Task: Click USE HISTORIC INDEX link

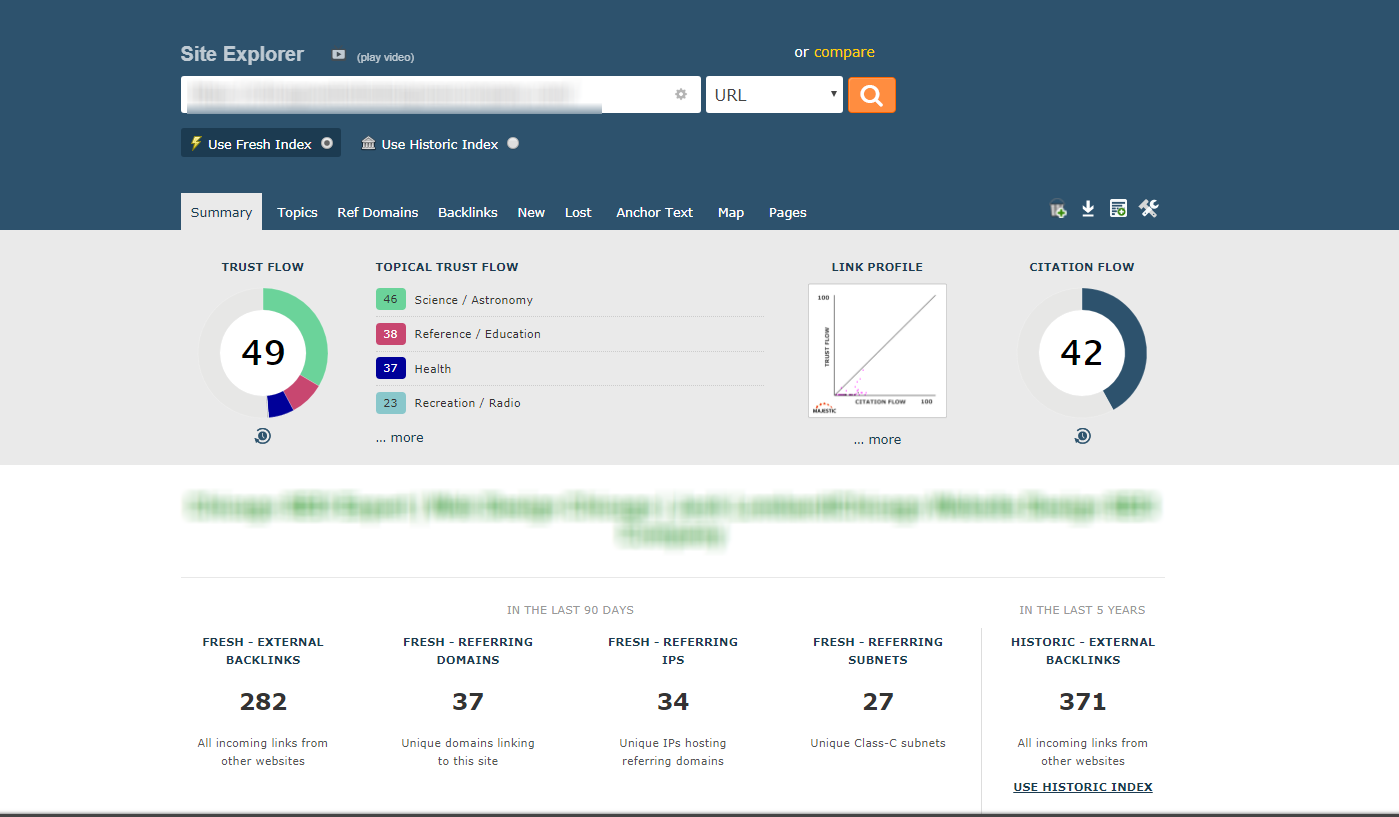Action: click(1083, 786)
